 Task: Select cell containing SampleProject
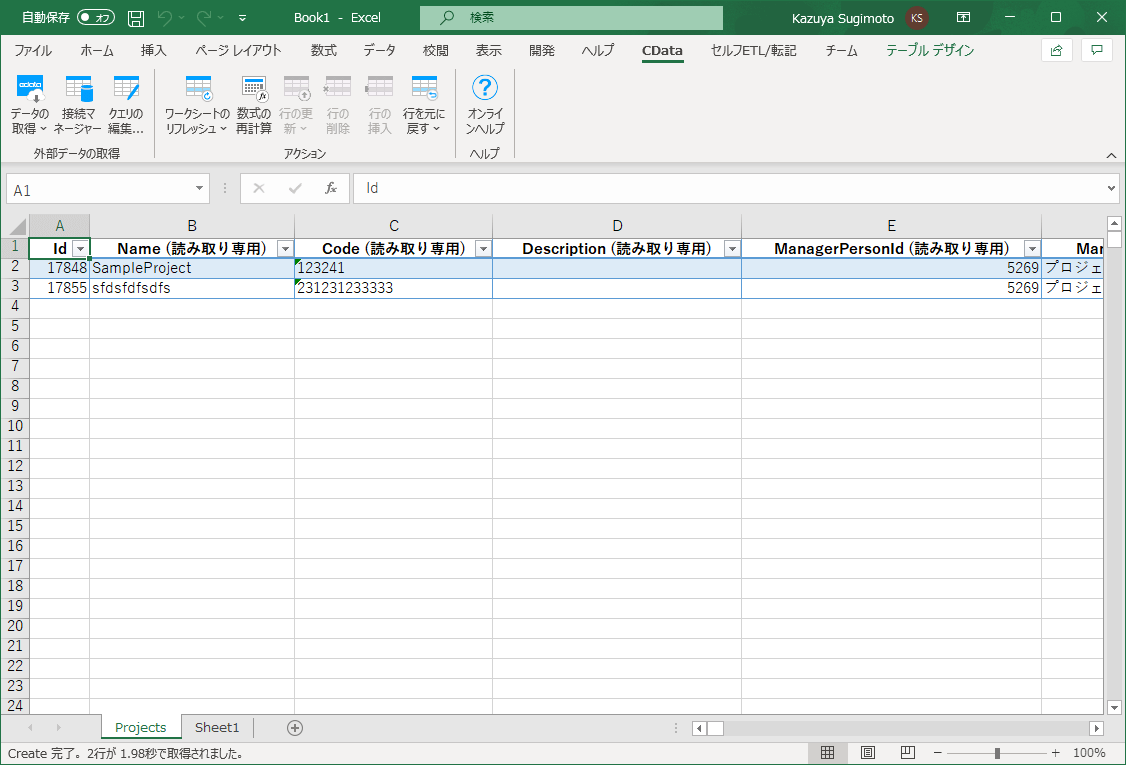(192, 268)
